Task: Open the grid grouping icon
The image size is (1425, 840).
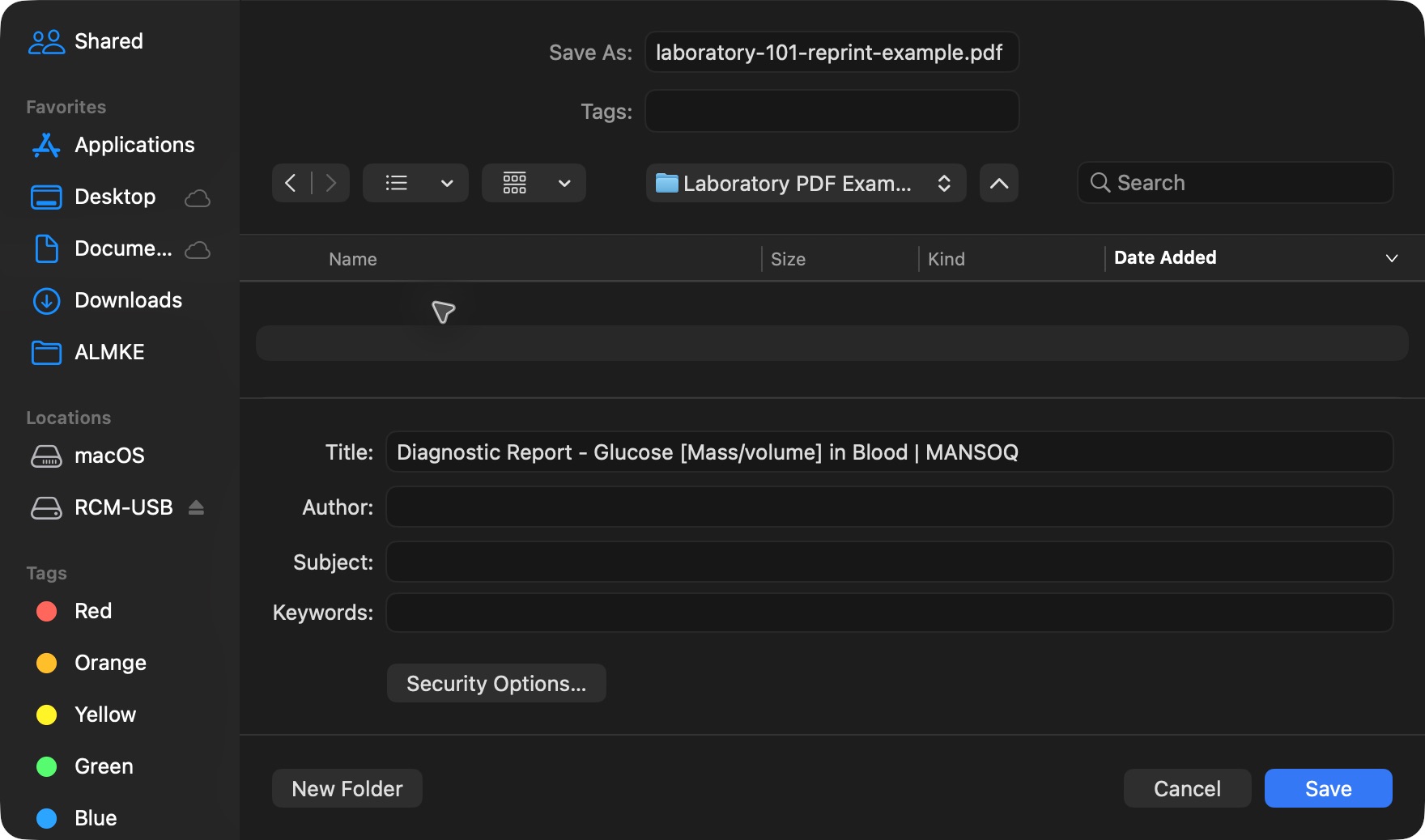Action: 515,183
